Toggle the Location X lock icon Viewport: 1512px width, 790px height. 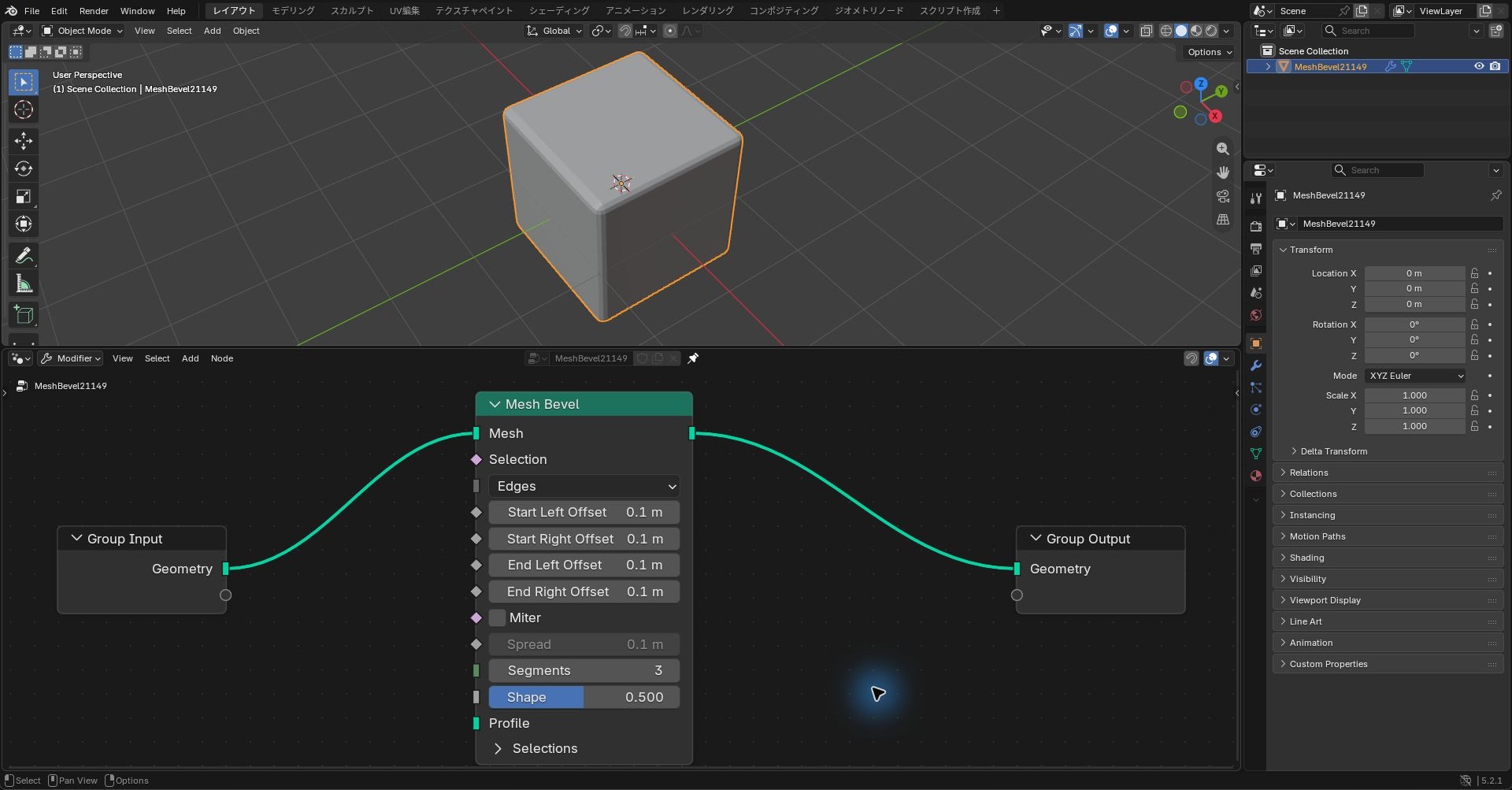(1474, 273)
